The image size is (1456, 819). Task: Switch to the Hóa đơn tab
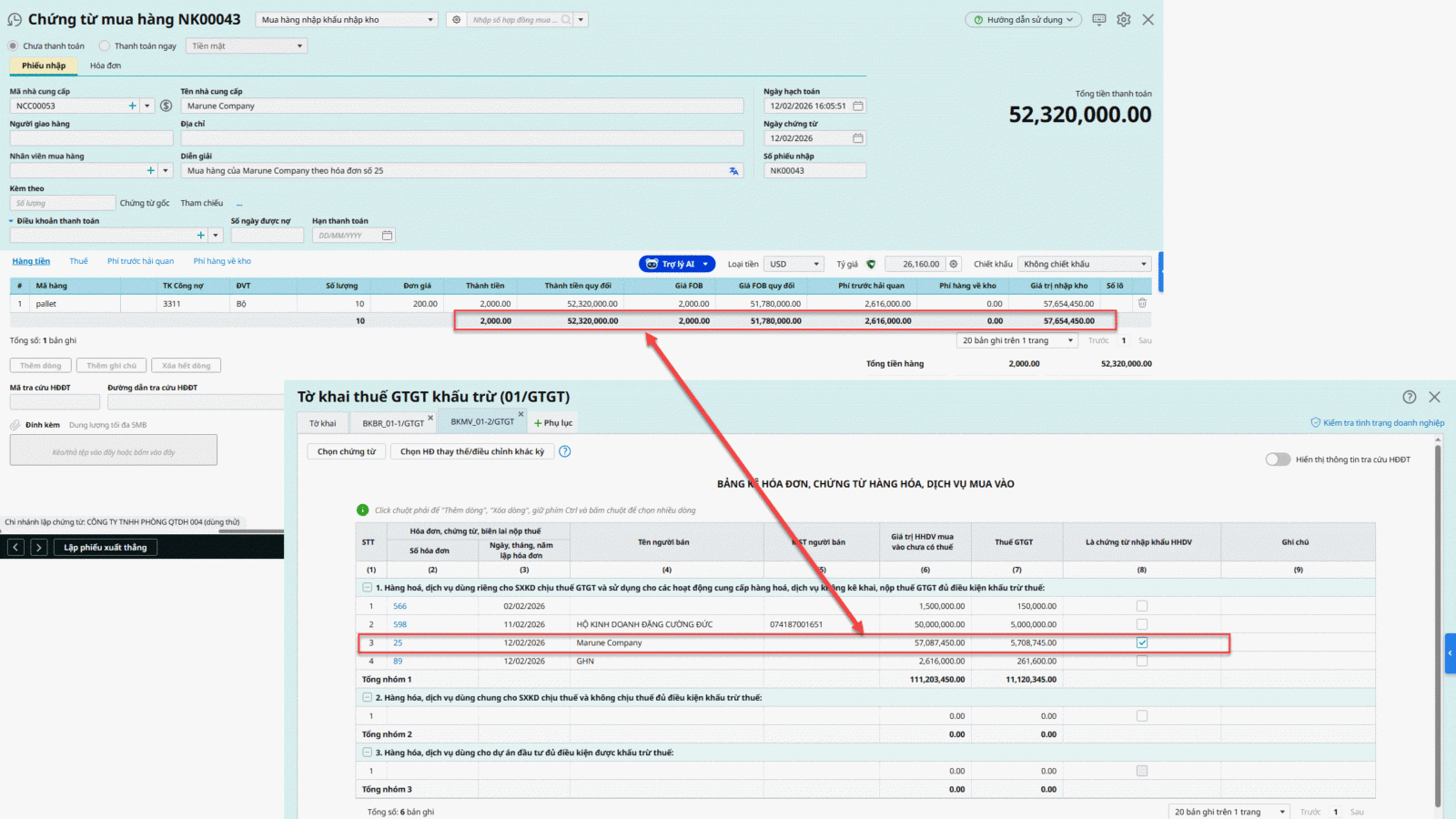[x=106, y=66]
